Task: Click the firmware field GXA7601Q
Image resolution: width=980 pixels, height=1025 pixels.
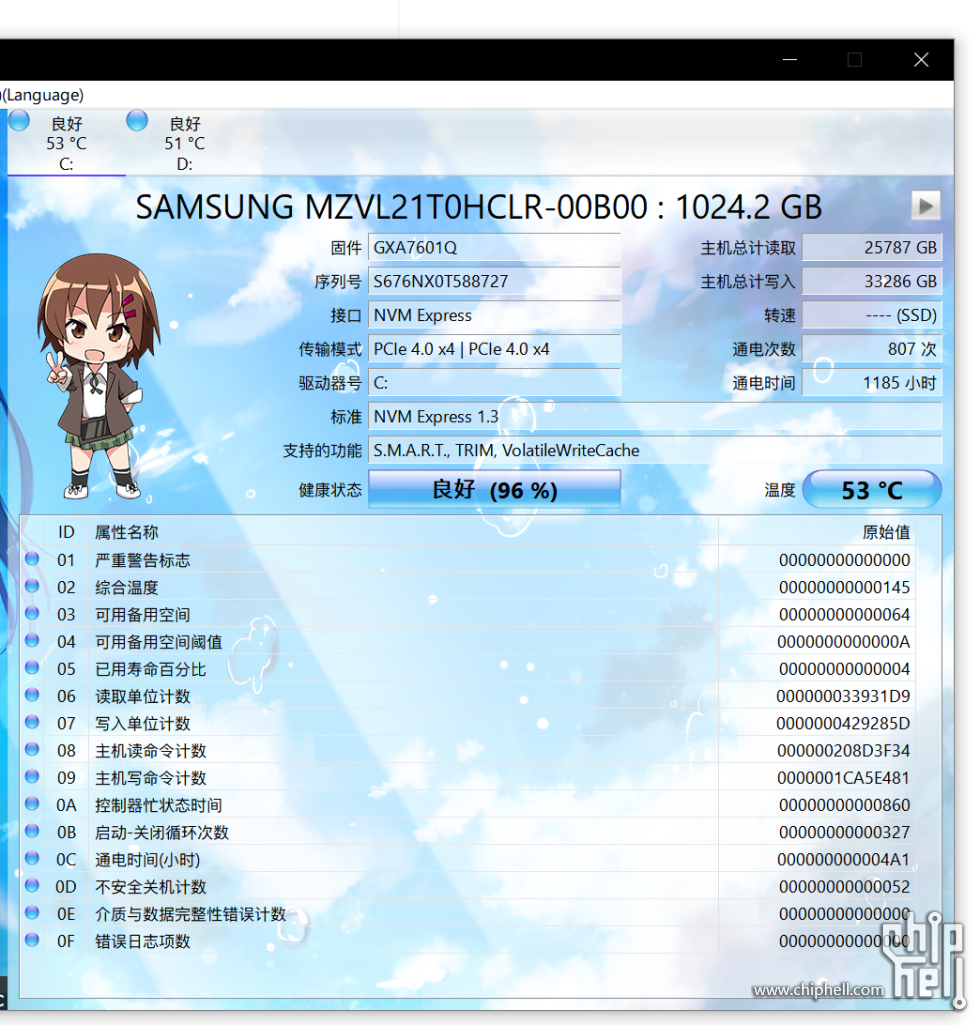Action: (494, 248)
